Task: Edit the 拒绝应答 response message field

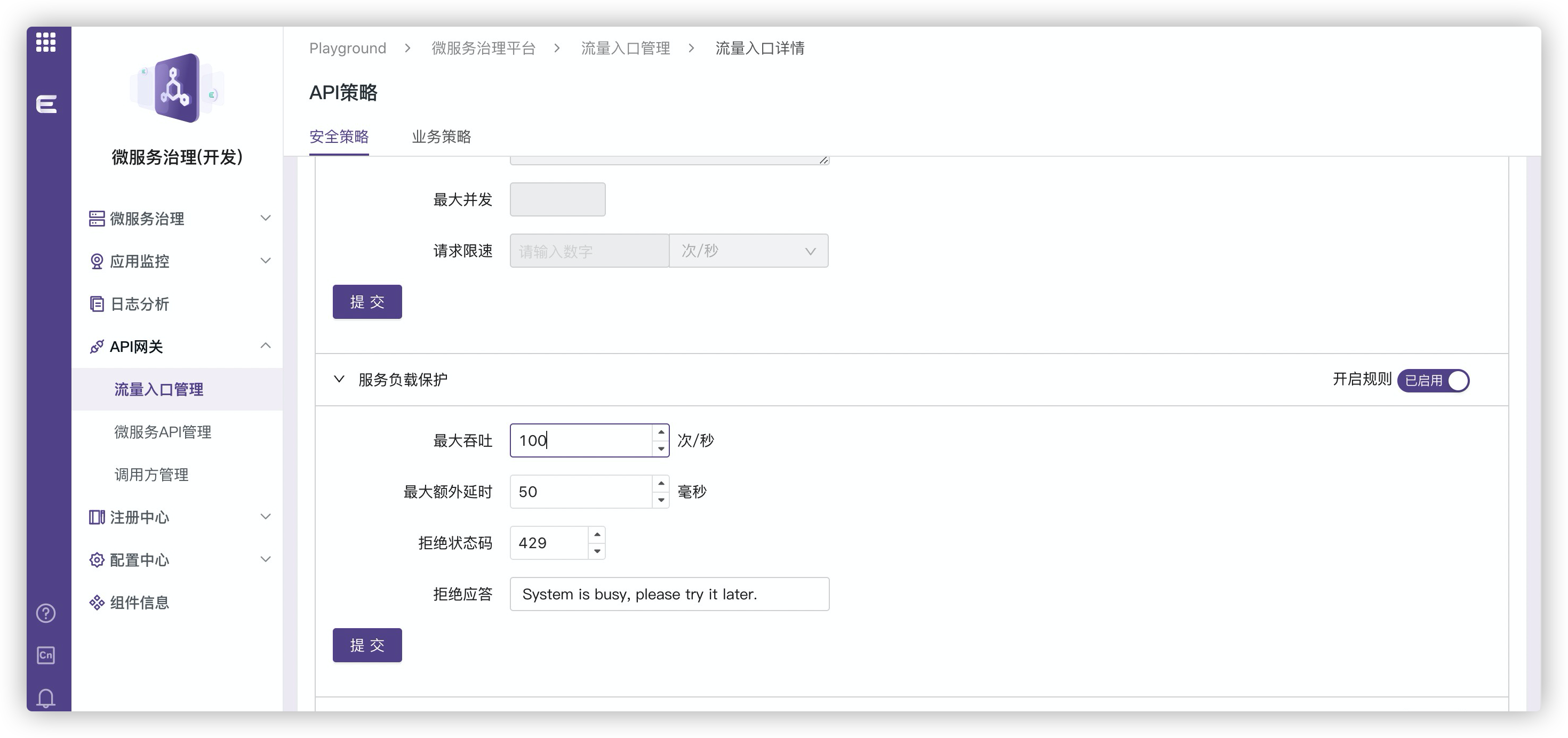Action: (x=669, y=594)
